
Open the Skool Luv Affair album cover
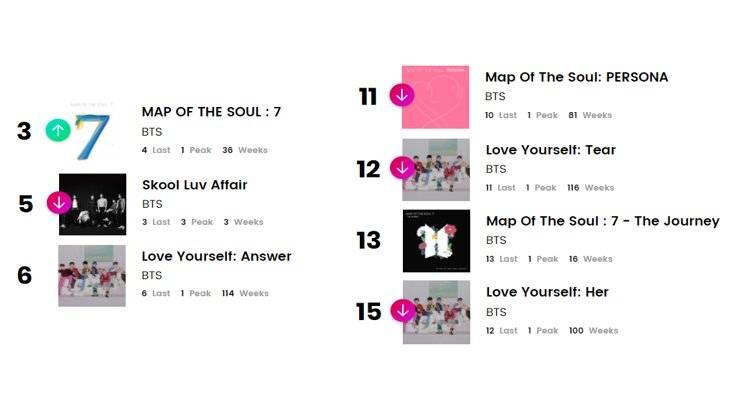click(93, 204)
